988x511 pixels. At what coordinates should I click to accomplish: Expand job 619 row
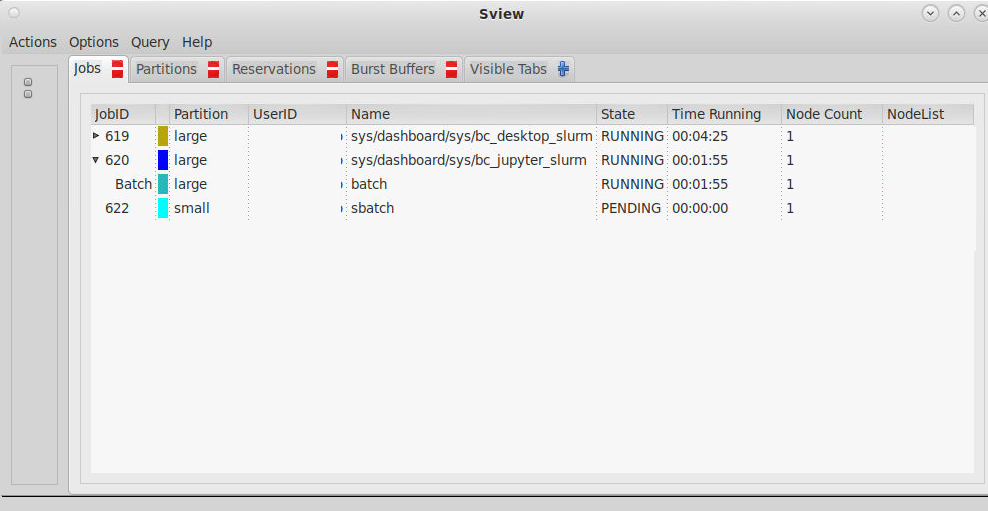[x=96, y=136]
